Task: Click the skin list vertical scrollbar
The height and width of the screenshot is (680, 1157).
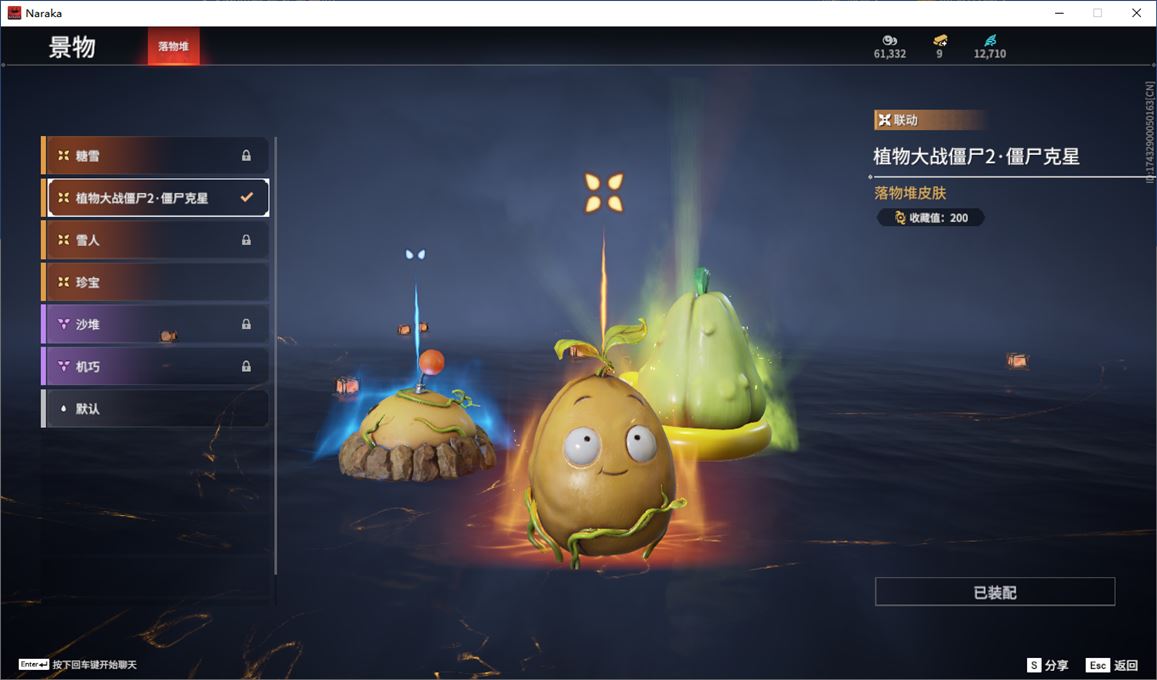Action: [276, 355]
